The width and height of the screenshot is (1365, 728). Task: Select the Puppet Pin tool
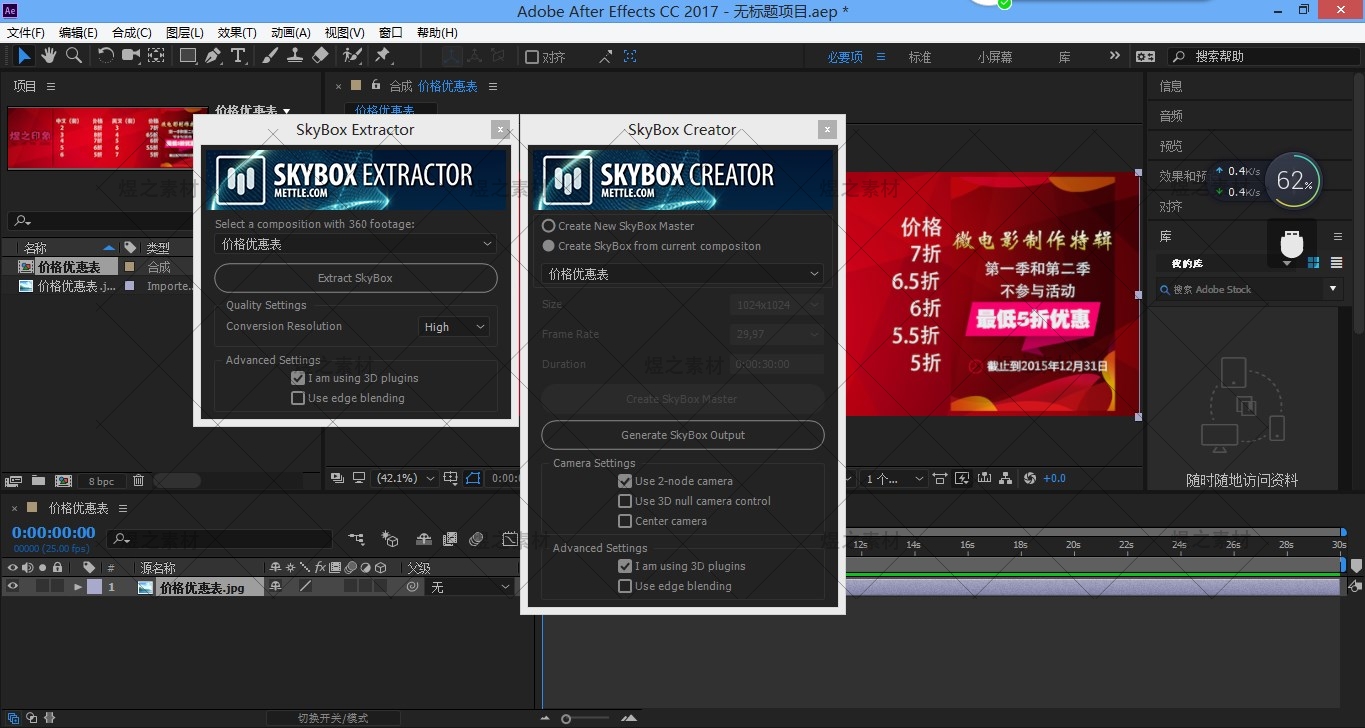382,56
